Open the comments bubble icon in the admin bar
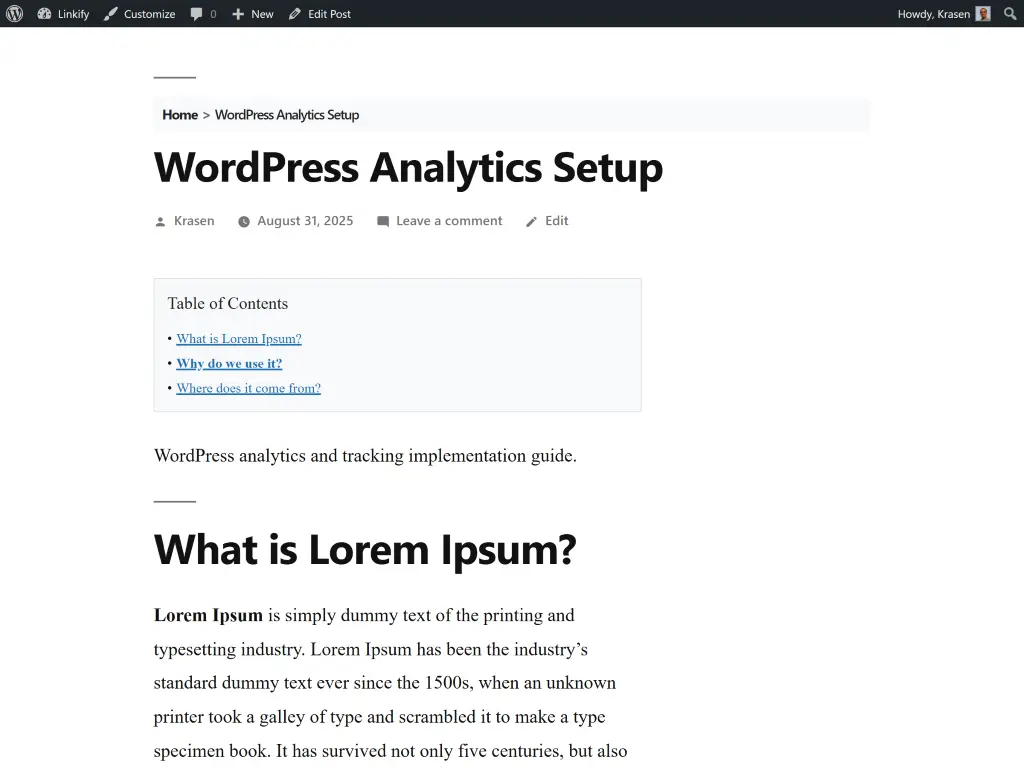Viewport: 1024px width, 768px height. coord(196,13)
